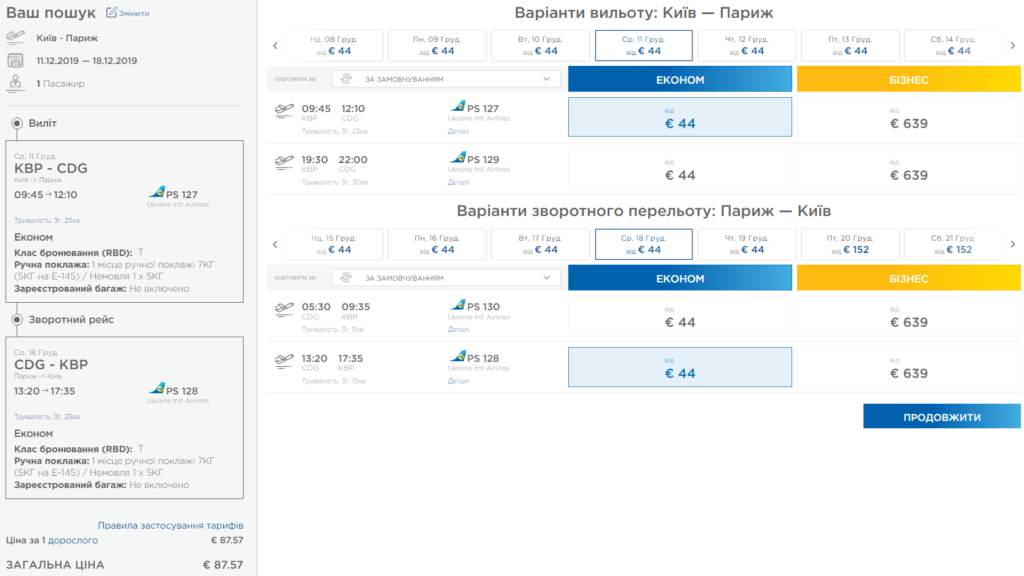Select the Зворотний рейс radio marker
The width and height of the screenshot is (1024, 576).
click(x=17, y=319)
